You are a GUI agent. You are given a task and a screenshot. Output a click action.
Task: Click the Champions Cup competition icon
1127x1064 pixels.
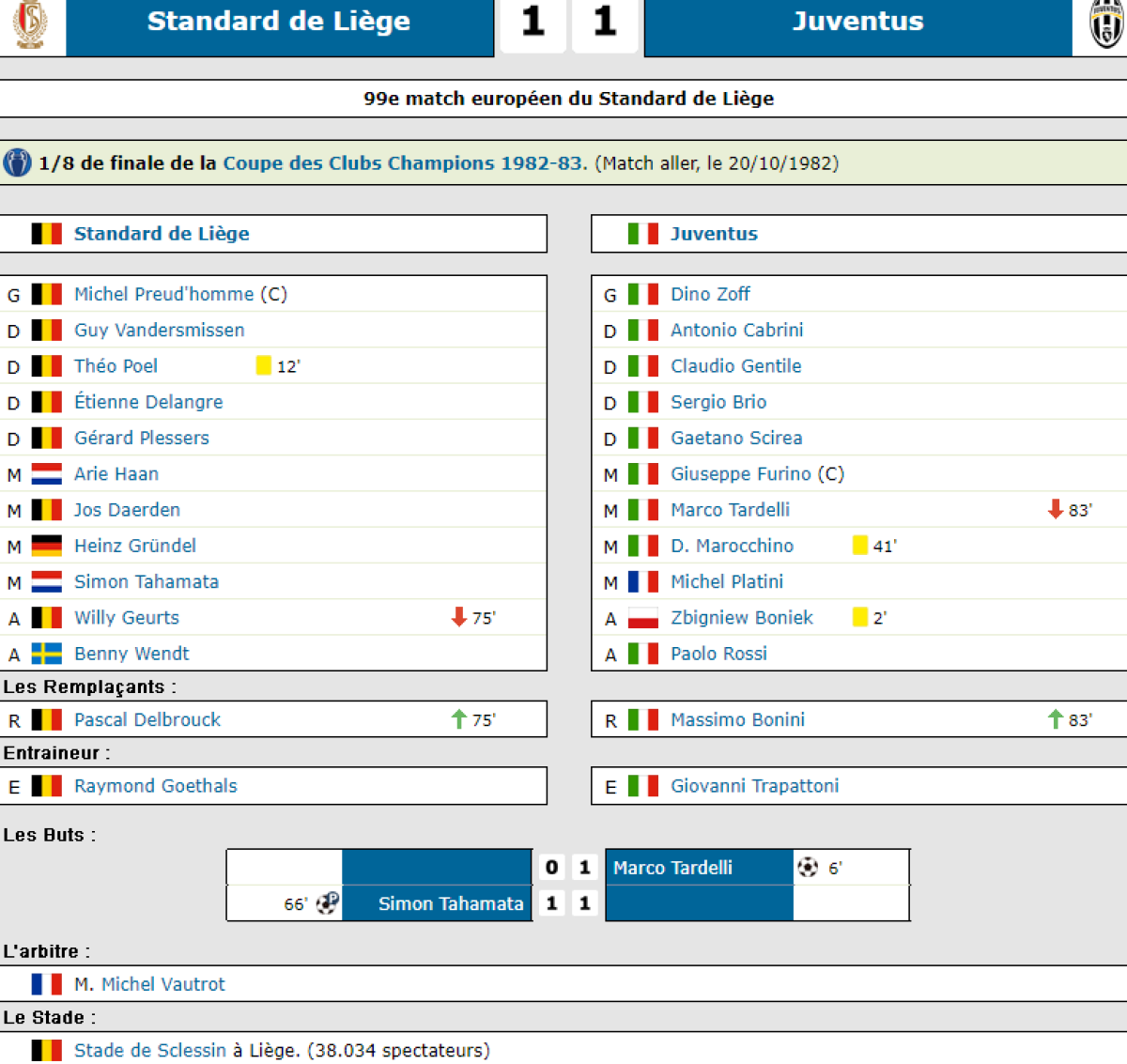[17, 162]
